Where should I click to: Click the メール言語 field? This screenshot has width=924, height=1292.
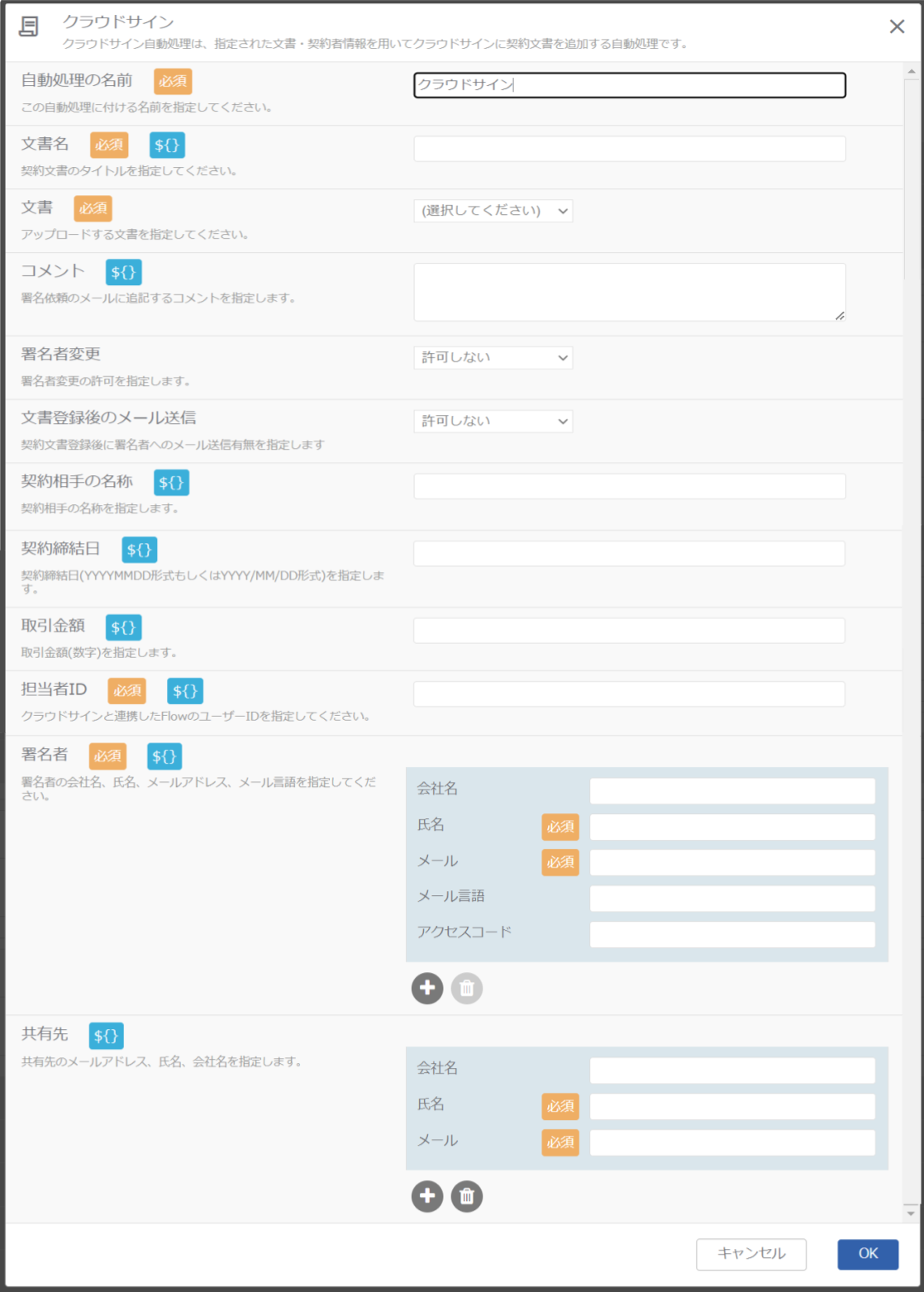732,899
